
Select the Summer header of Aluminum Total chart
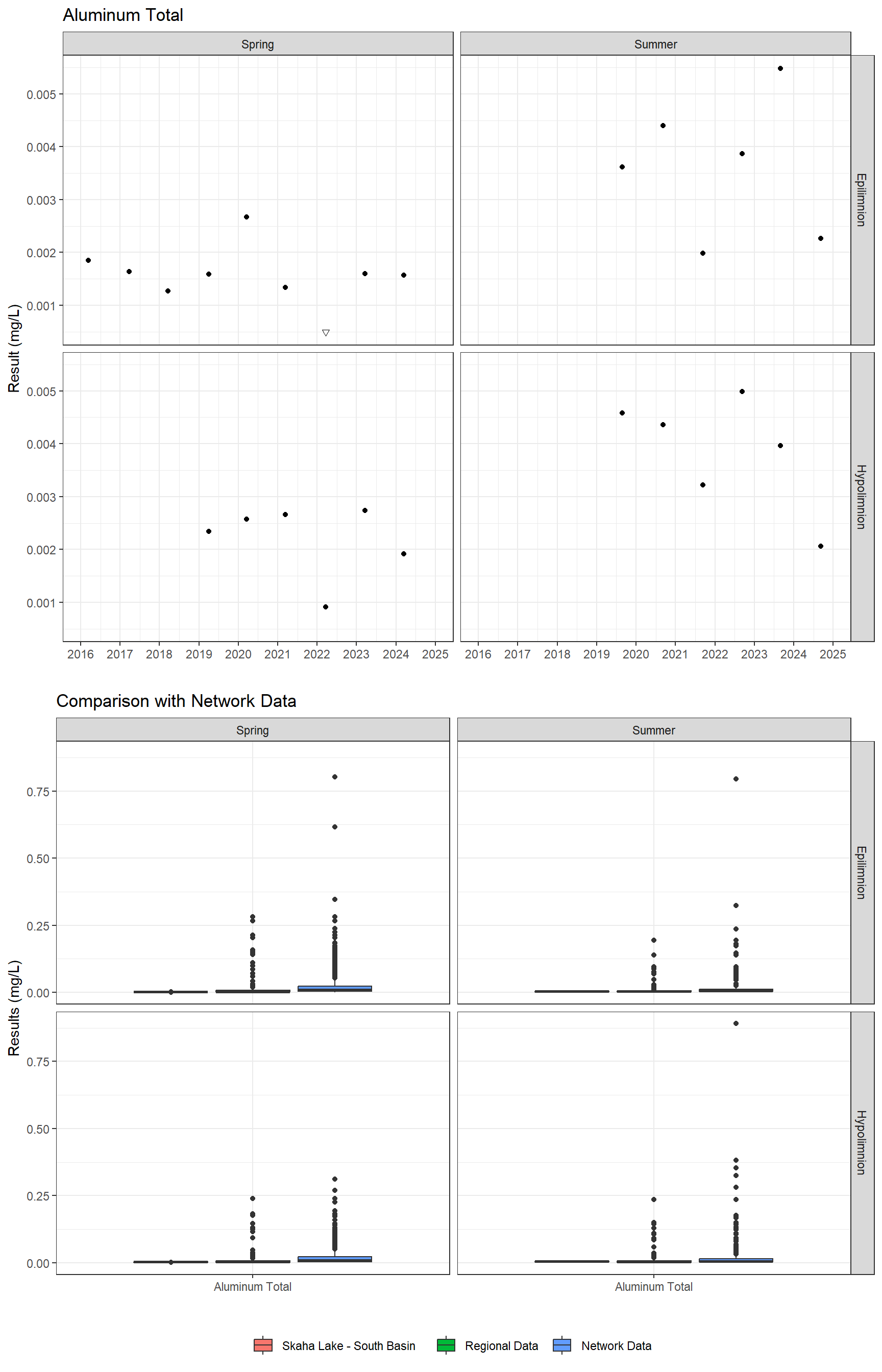(x=655, y=44)
